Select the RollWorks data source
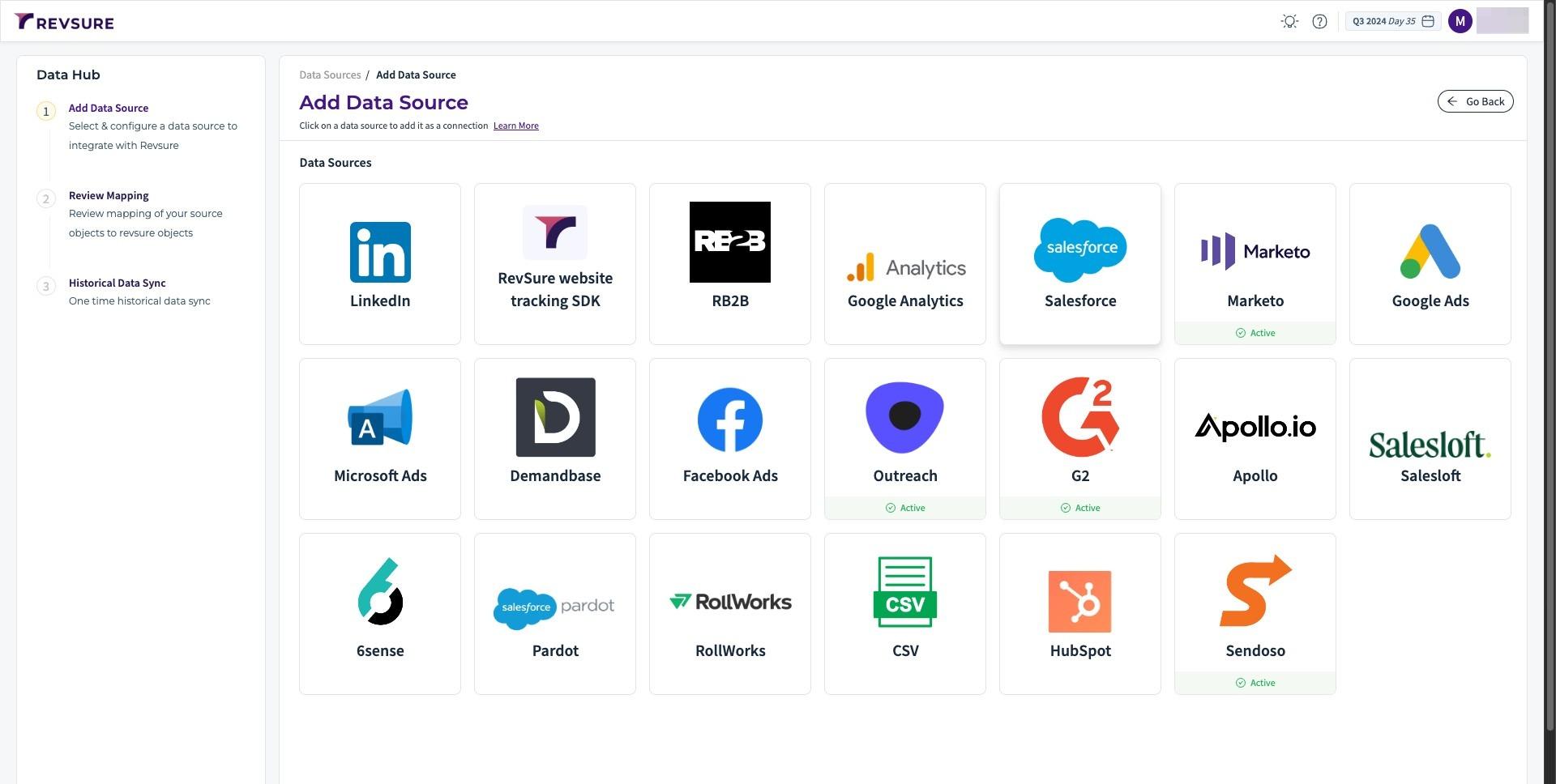 [730, 614]
